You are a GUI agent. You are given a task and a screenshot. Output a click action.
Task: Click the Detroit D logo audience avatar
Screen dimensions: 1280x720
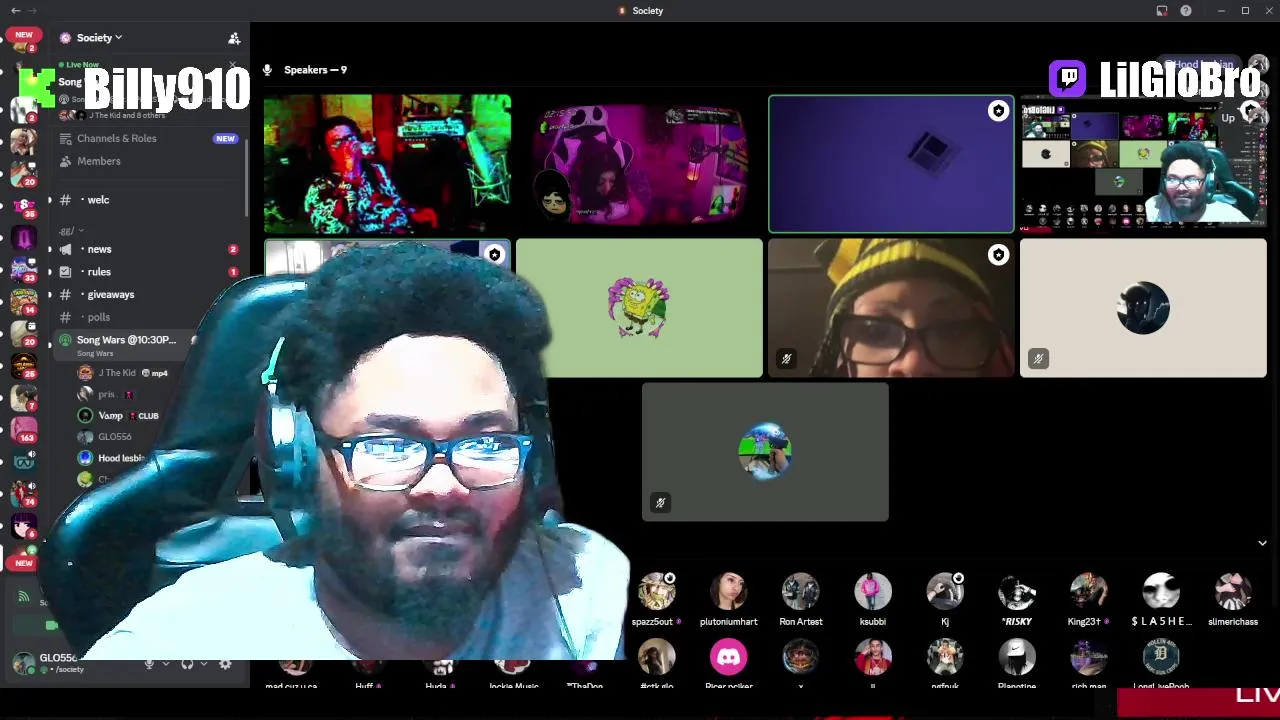pyautogui.click(x=1161, y=657)
